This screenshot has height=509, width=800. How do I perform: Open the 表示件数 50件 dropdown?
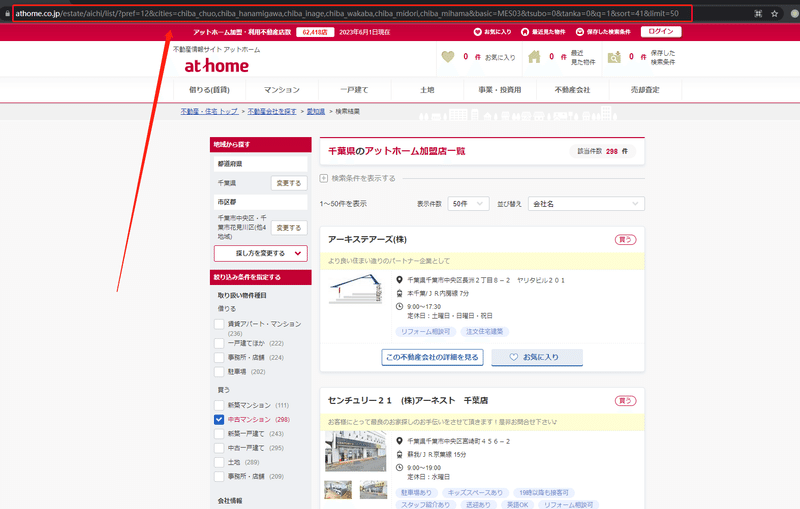[x=468, y=203]
